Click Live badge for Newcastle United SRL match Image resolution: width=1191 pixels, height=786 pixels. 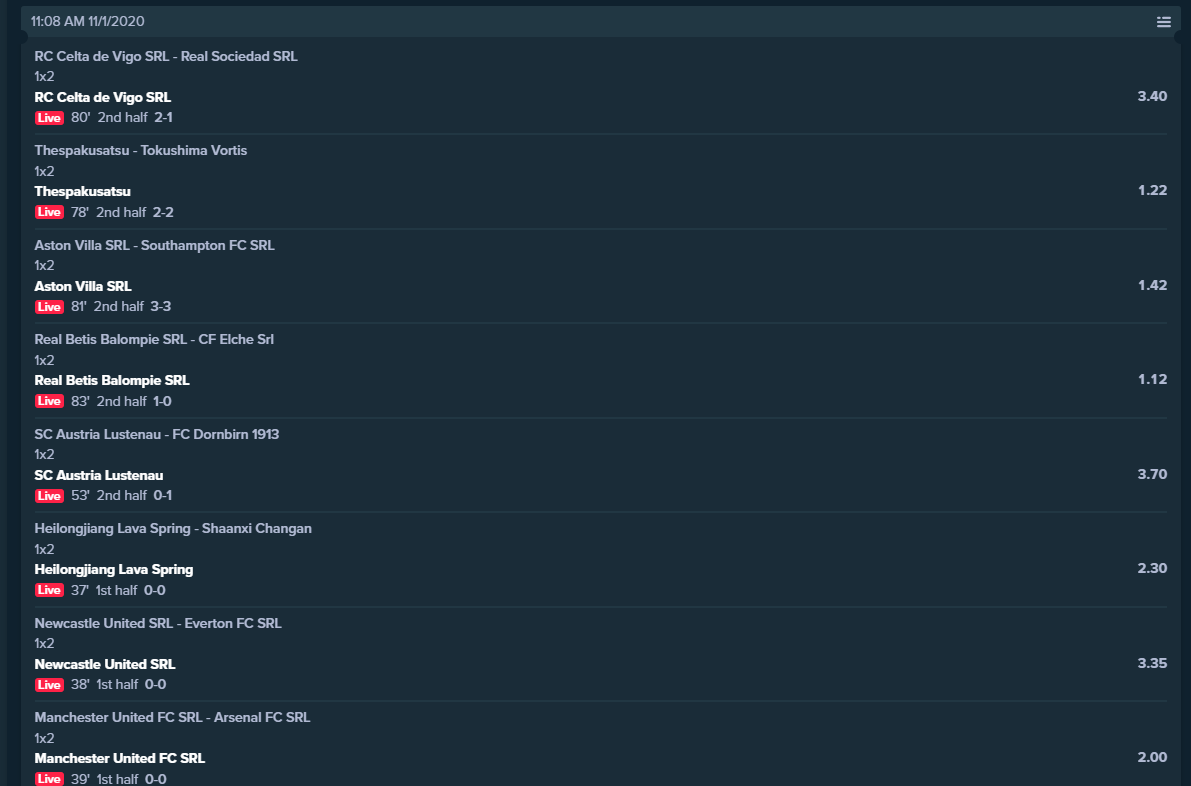coord(49,685)
